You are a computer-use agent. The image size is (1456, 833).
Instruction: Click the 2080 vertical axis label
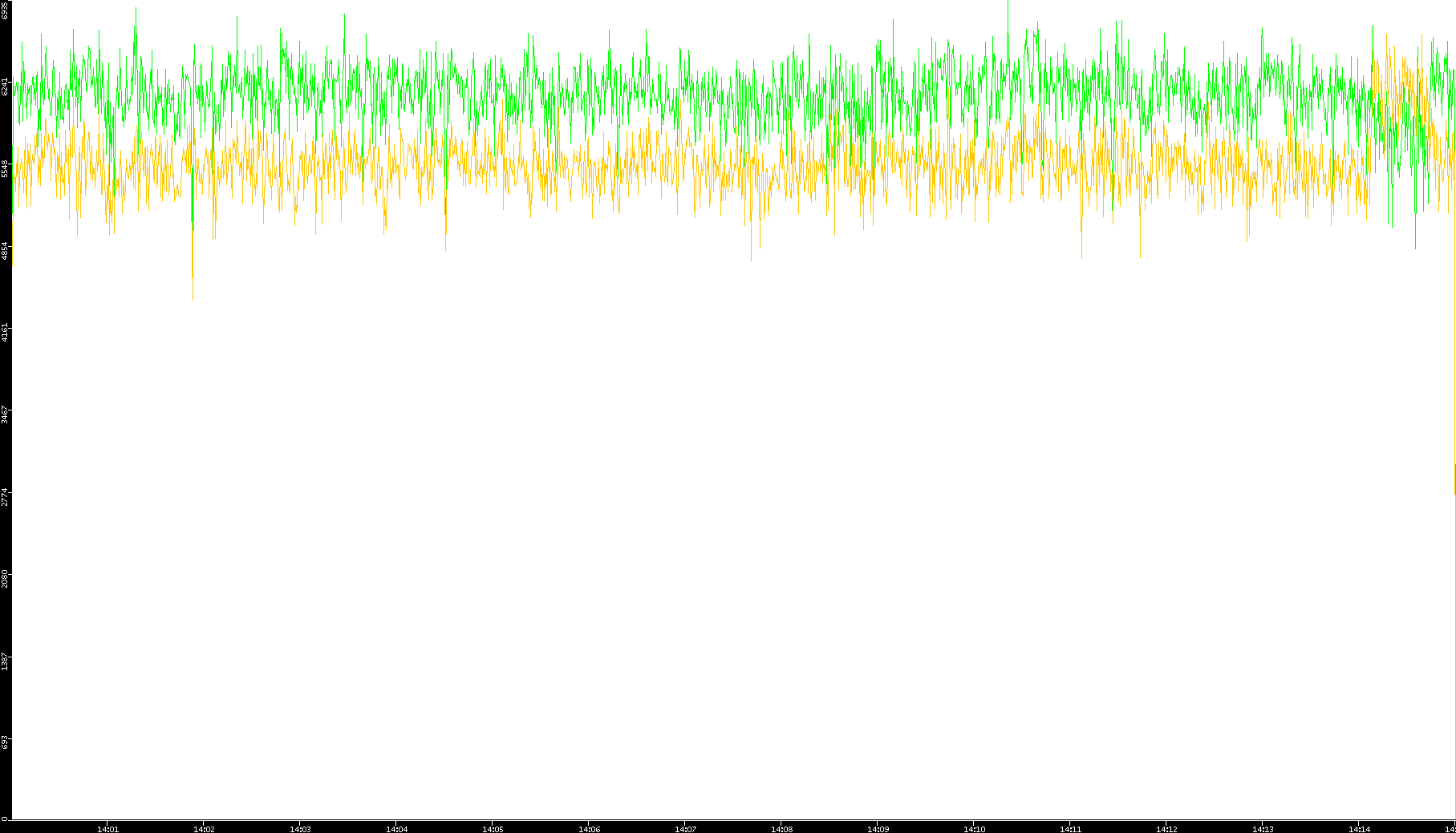click(5, 578)
